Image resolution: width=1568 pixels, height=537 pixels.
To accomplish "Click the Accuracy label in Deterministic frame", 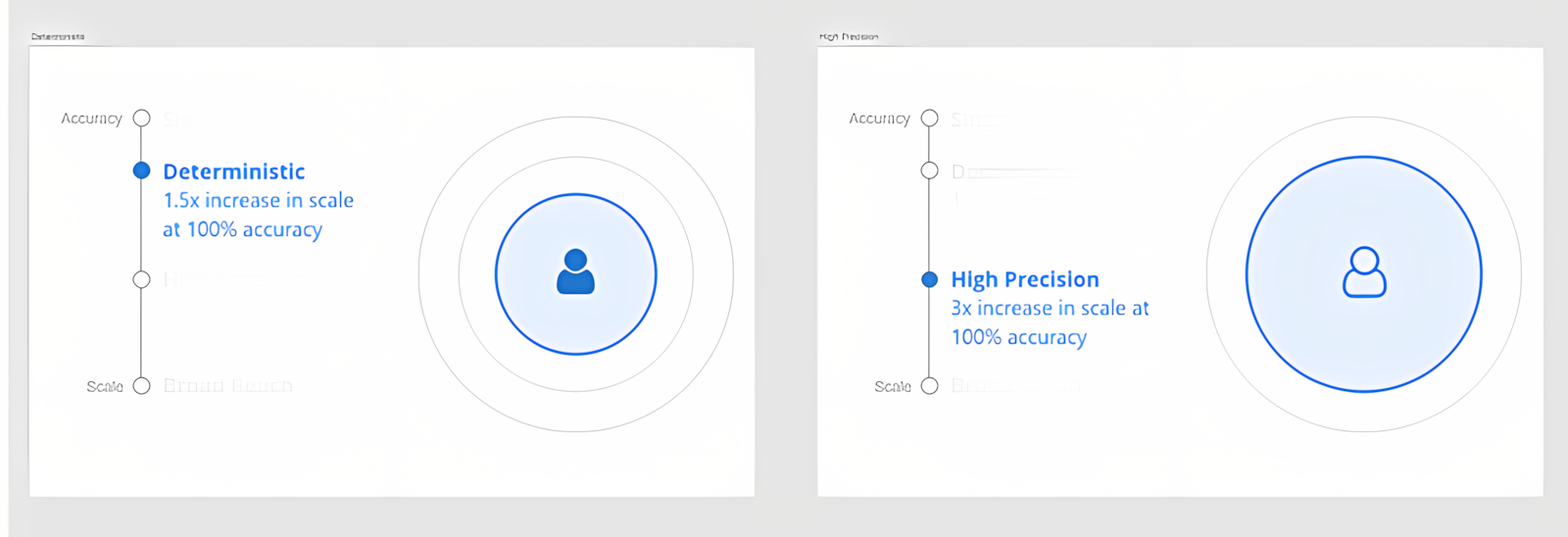I will pos(91,119).
